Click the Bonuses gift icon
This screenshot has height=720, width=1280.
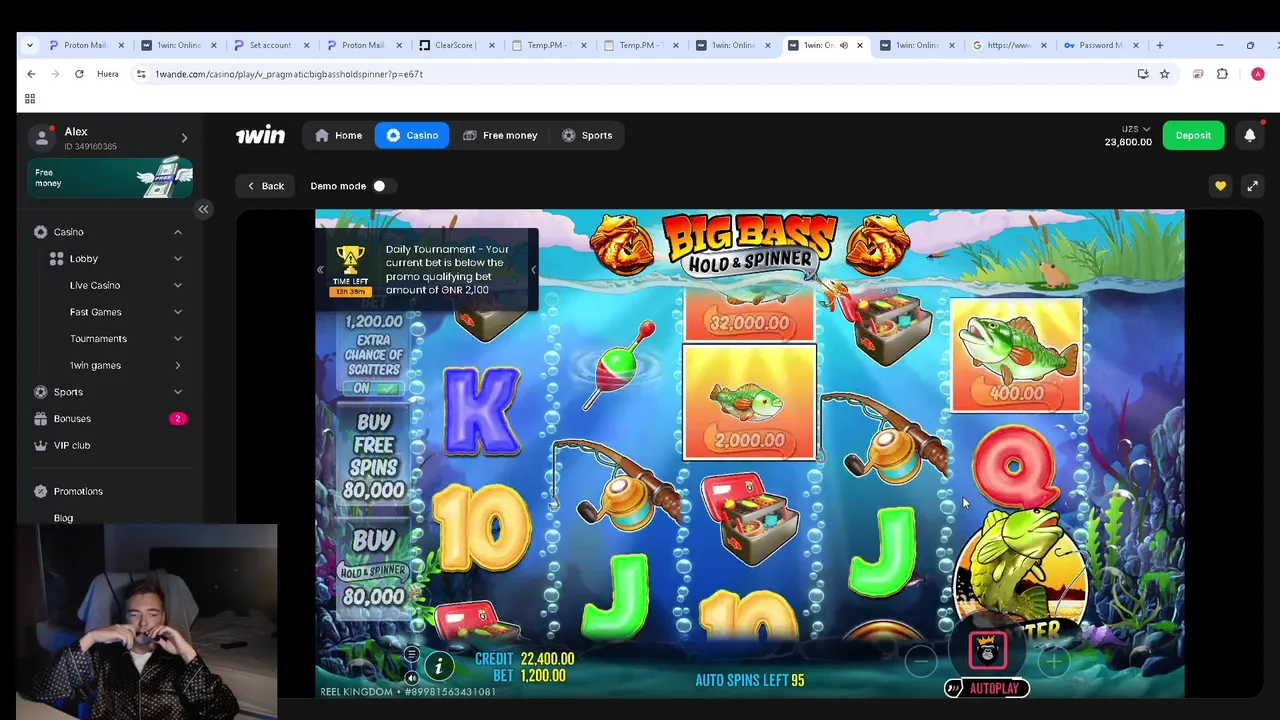coord(40,418)
